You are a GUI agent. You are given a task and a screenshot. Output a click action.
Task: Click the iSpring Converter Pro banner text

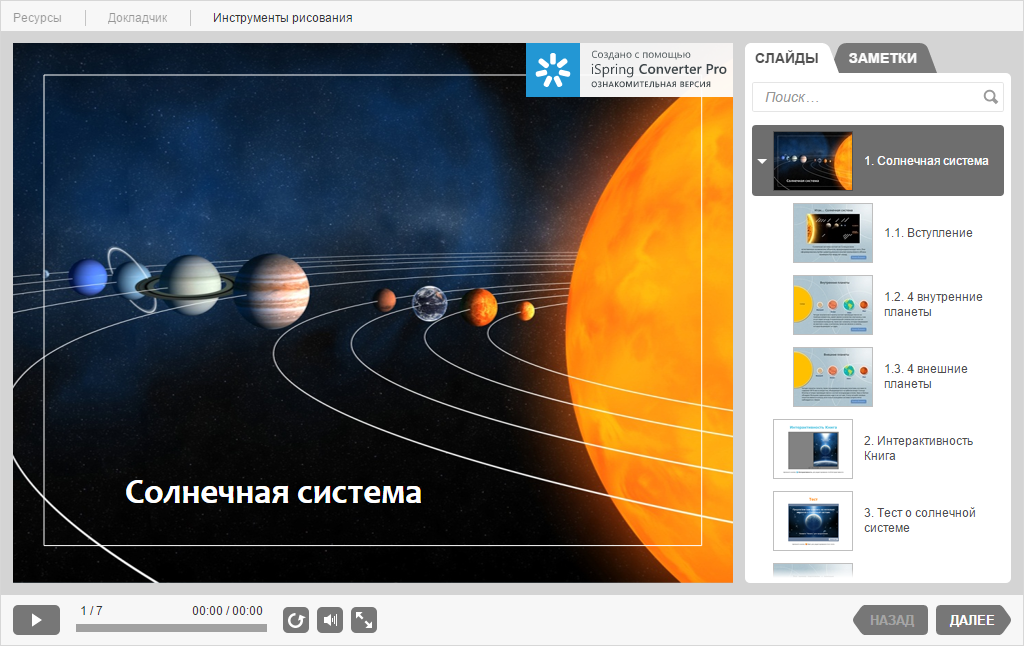[x=658, y=69]
